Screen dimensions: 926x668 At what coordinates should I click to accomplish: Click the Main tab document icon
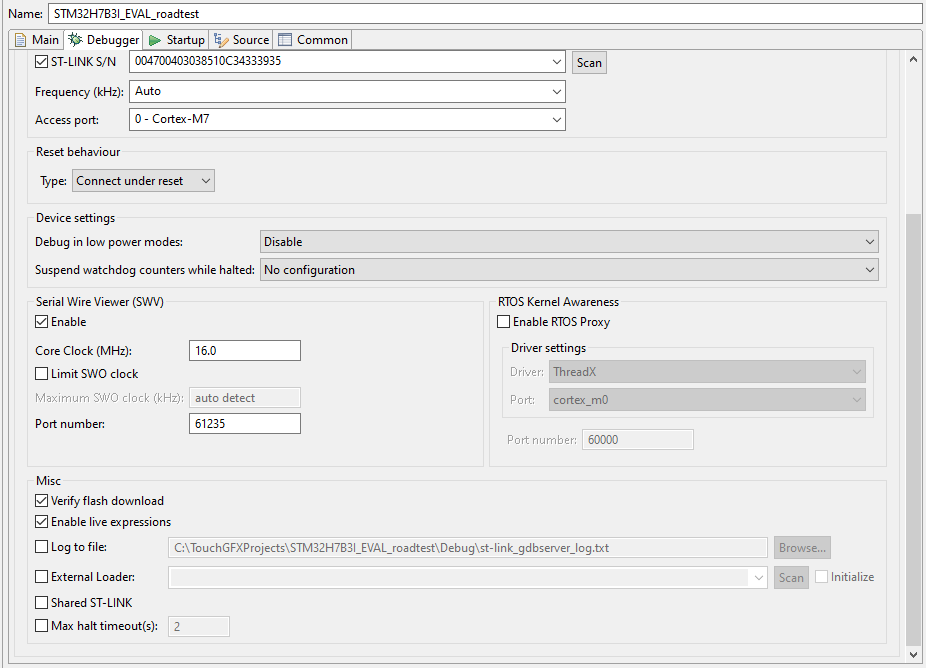point(21,40)
